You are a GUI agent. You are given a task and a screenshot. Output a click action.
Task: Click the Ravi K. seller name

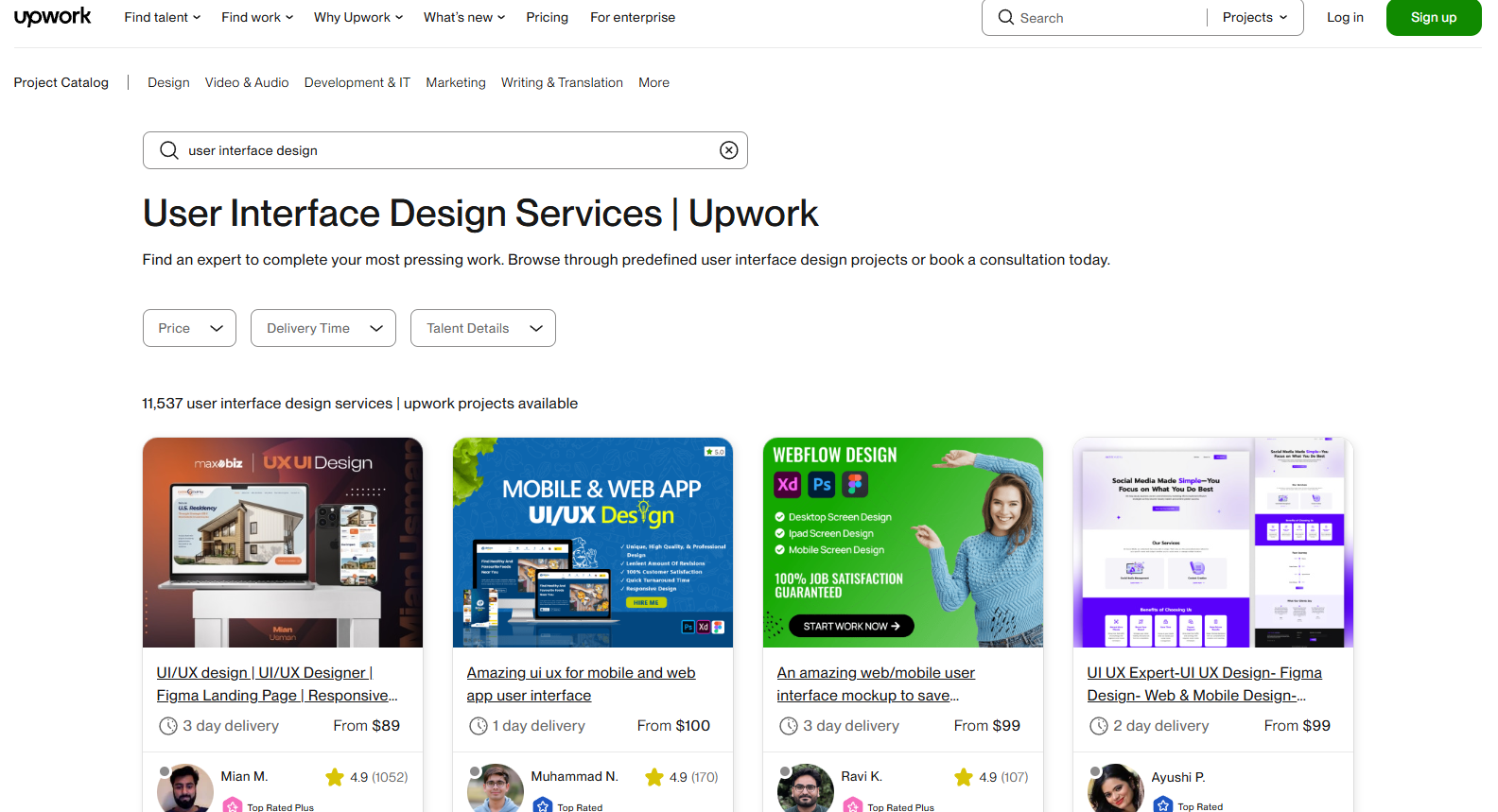(862, 776)
